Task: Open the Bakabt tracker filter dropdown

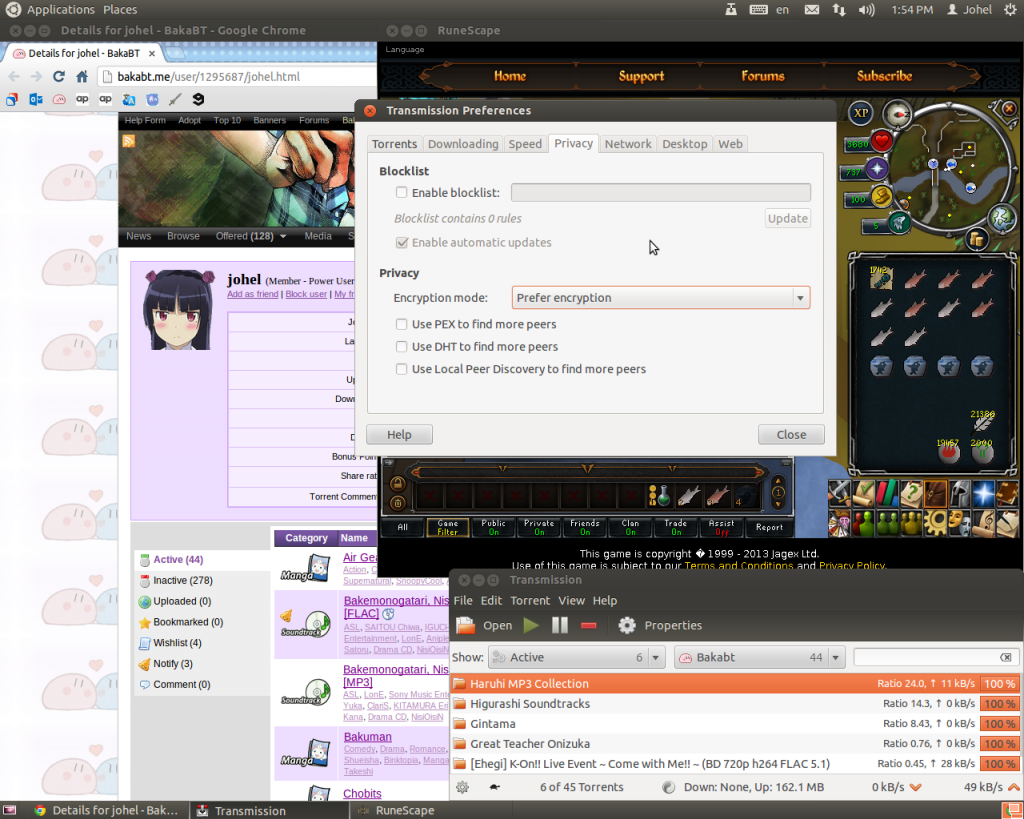Action: (x=760, y=657)
